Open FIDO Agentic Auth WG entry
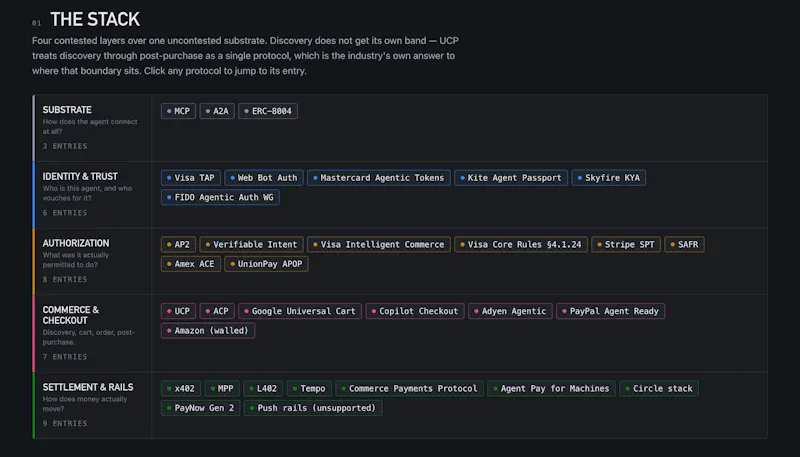 220,197
